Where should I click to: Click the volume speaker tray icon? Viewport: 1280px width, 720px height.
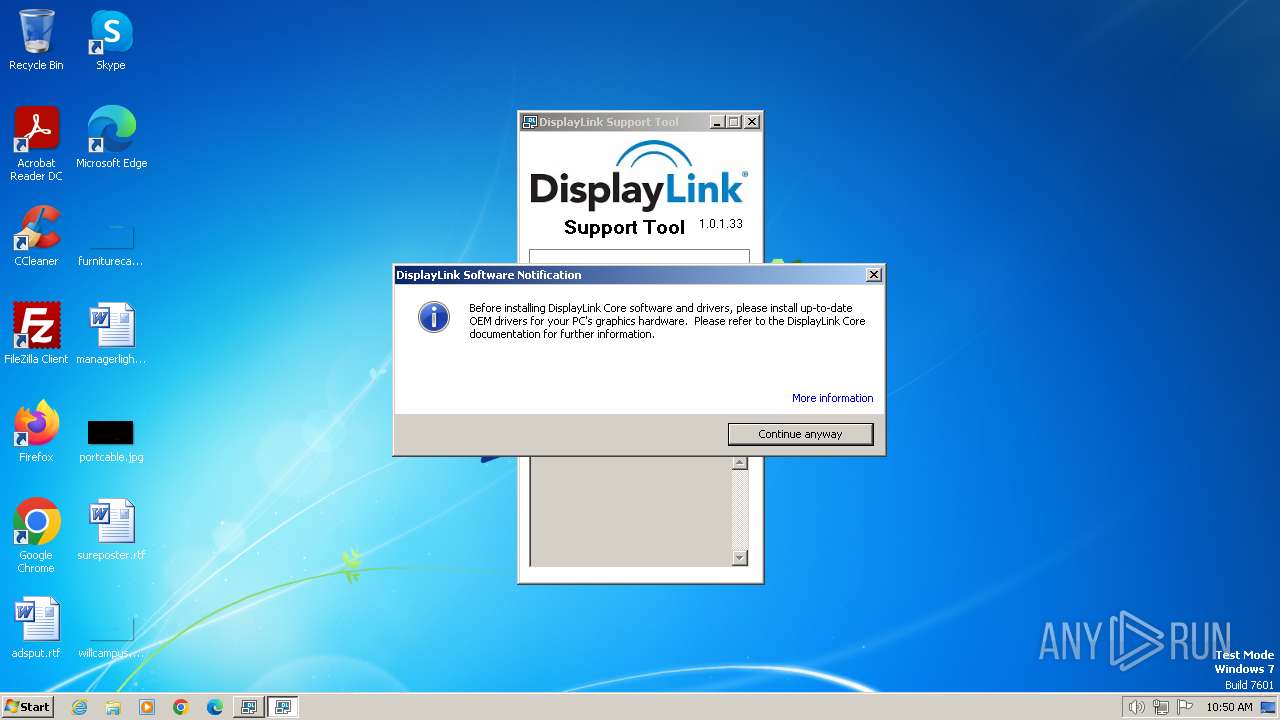pyautogui.click(x=1136, y=707)
